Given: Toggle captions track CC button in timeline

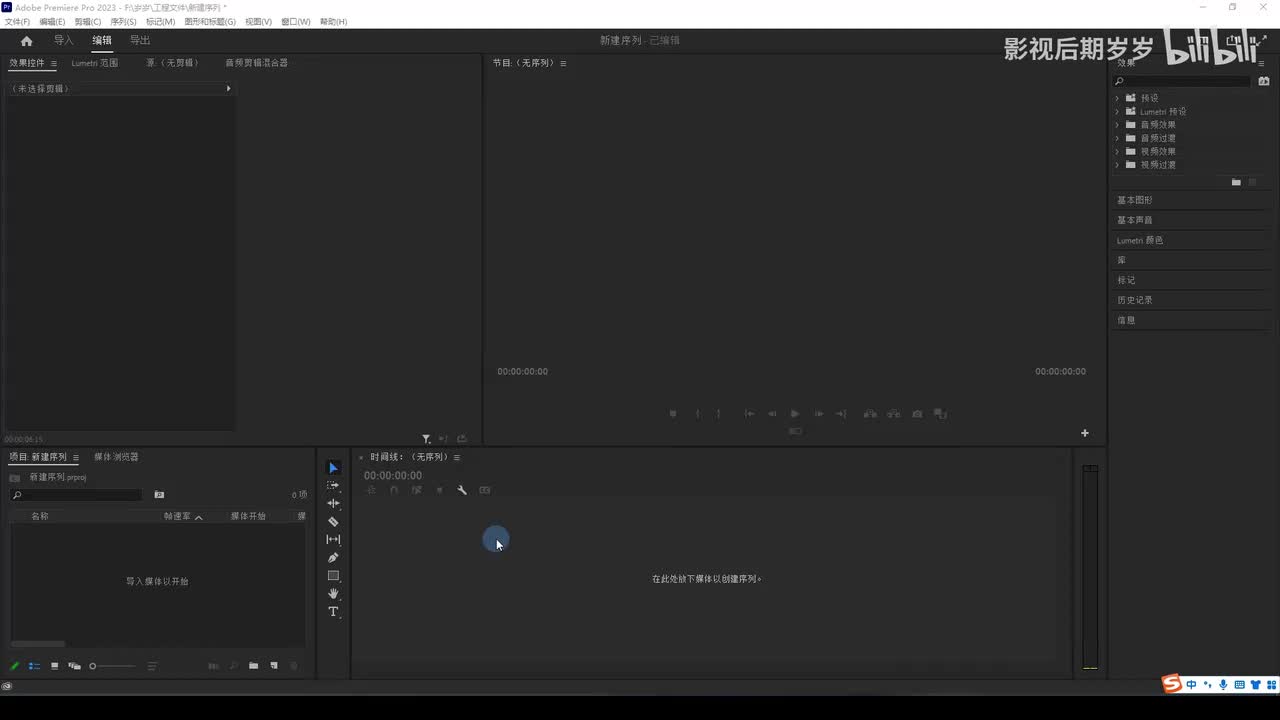Looking at the screenshot, I should (485, 490).
